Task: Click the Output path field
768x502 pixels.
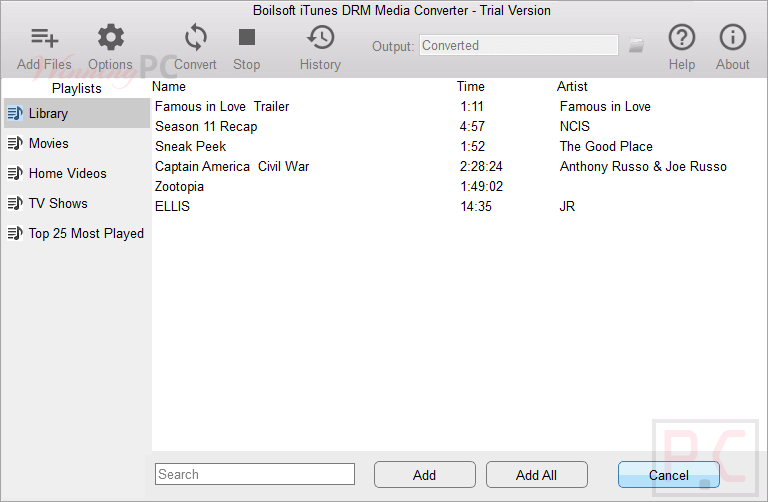Action: click(x=519, y=45)
